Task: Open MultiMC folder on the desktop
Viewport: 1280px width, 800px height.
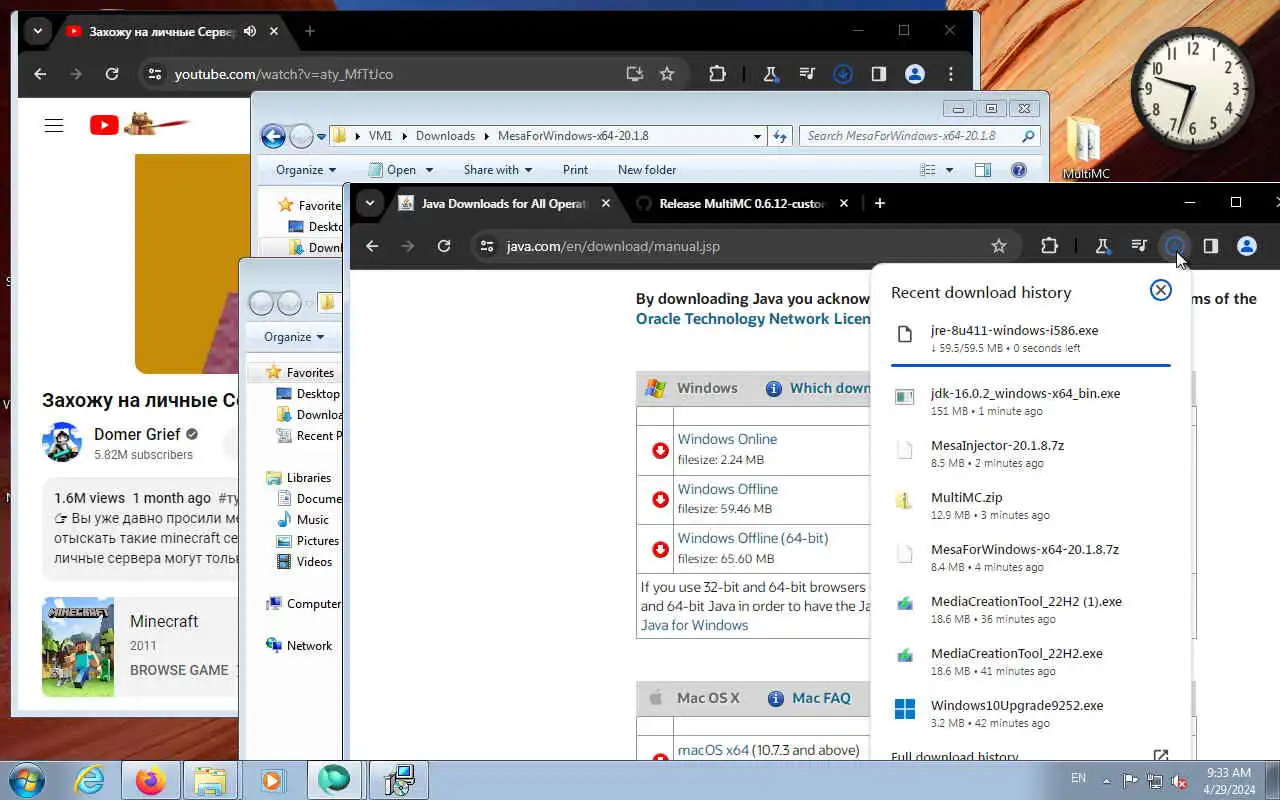Action: (x=1085, y=150)
